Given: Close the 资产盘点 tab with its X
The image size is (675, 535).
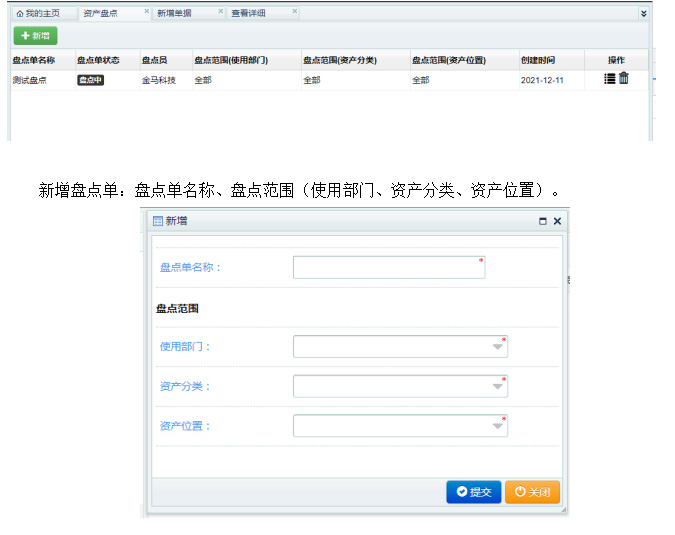Looking at the screenshot, I should [146, 13].
